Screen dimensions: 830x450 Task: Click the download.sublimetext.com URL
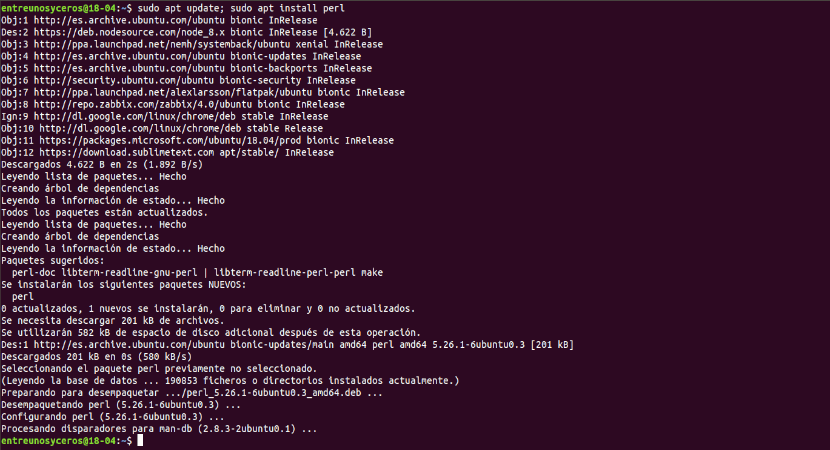coord(127,152)
